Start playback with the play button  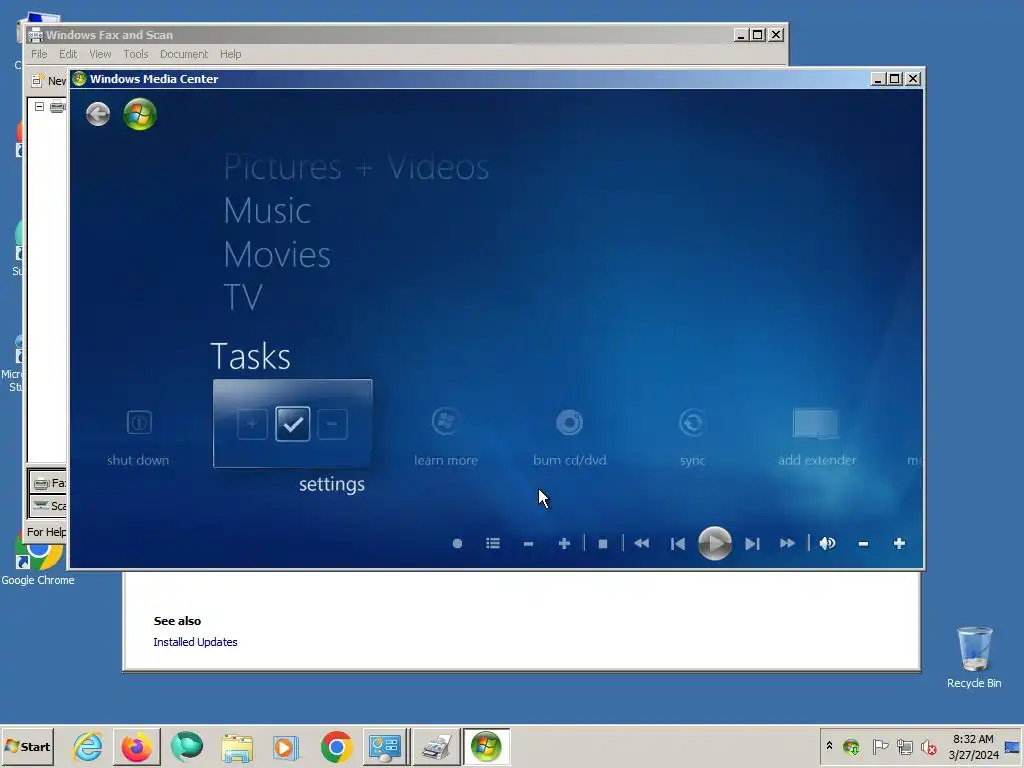click(714, 543)
